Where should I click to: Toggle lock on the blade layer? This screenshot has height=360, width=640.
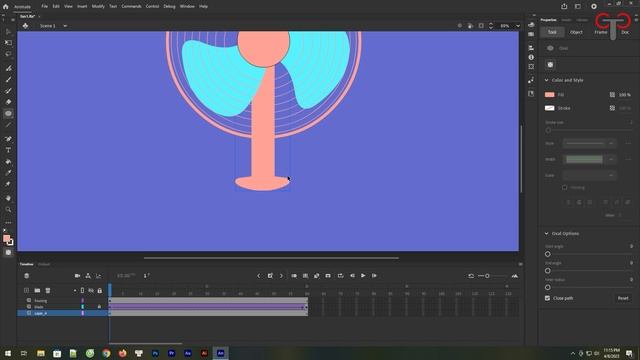click(99, 307)
